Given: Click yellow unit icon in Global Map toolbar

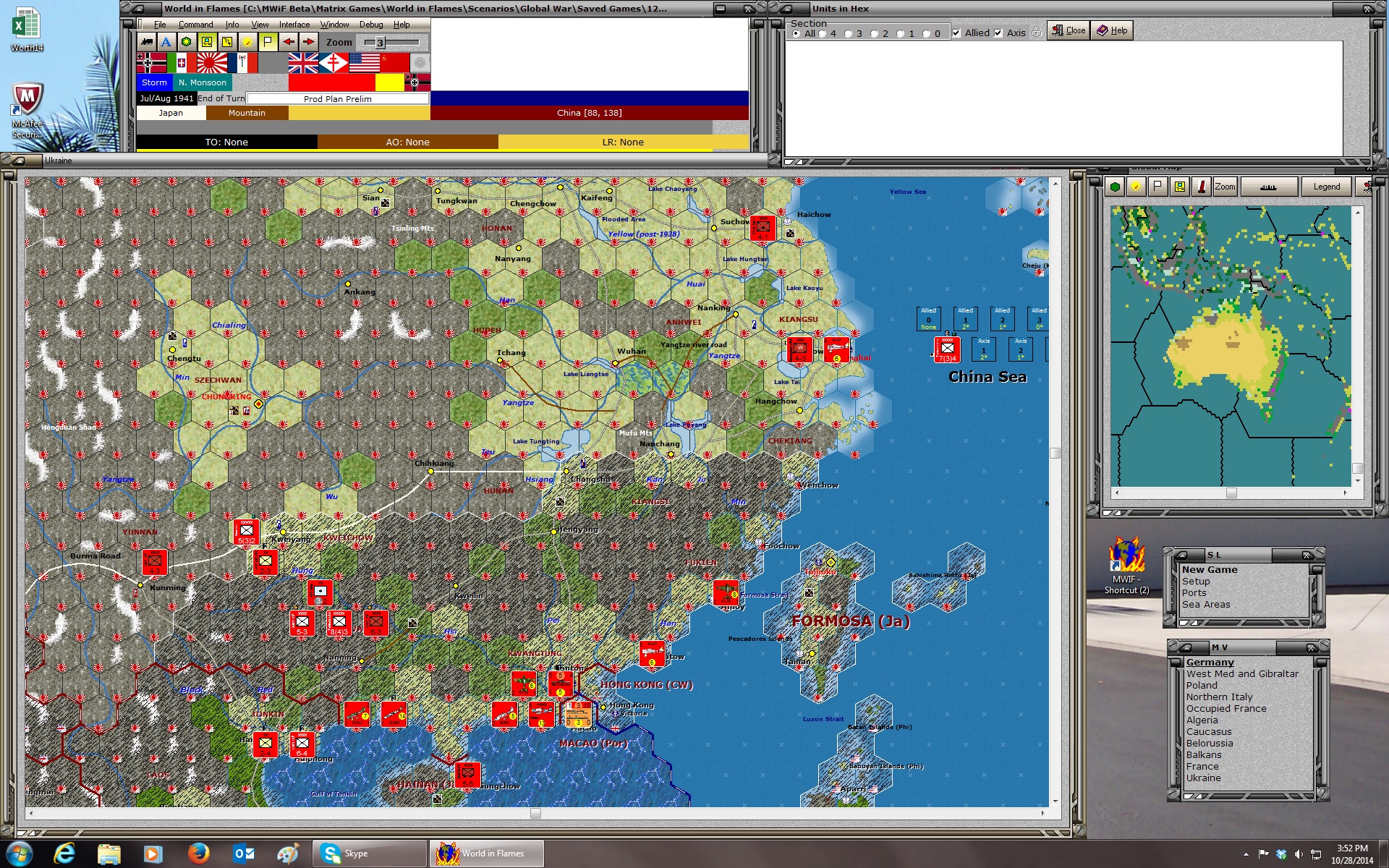Looking at the screenshot, I should [1180, 187].
